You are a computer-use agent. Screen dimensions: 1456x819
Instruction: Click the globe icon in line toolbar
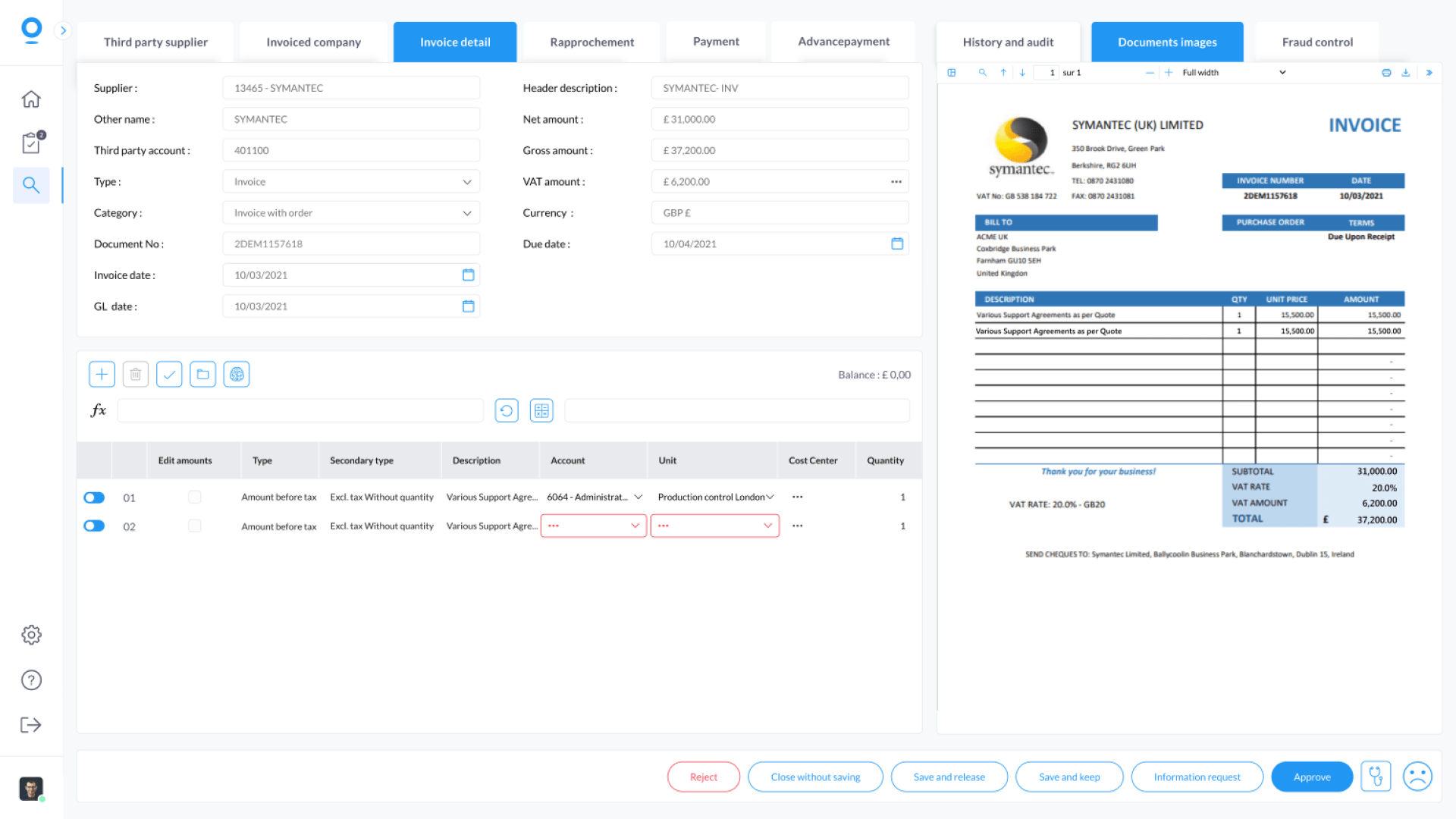point(237,374)
